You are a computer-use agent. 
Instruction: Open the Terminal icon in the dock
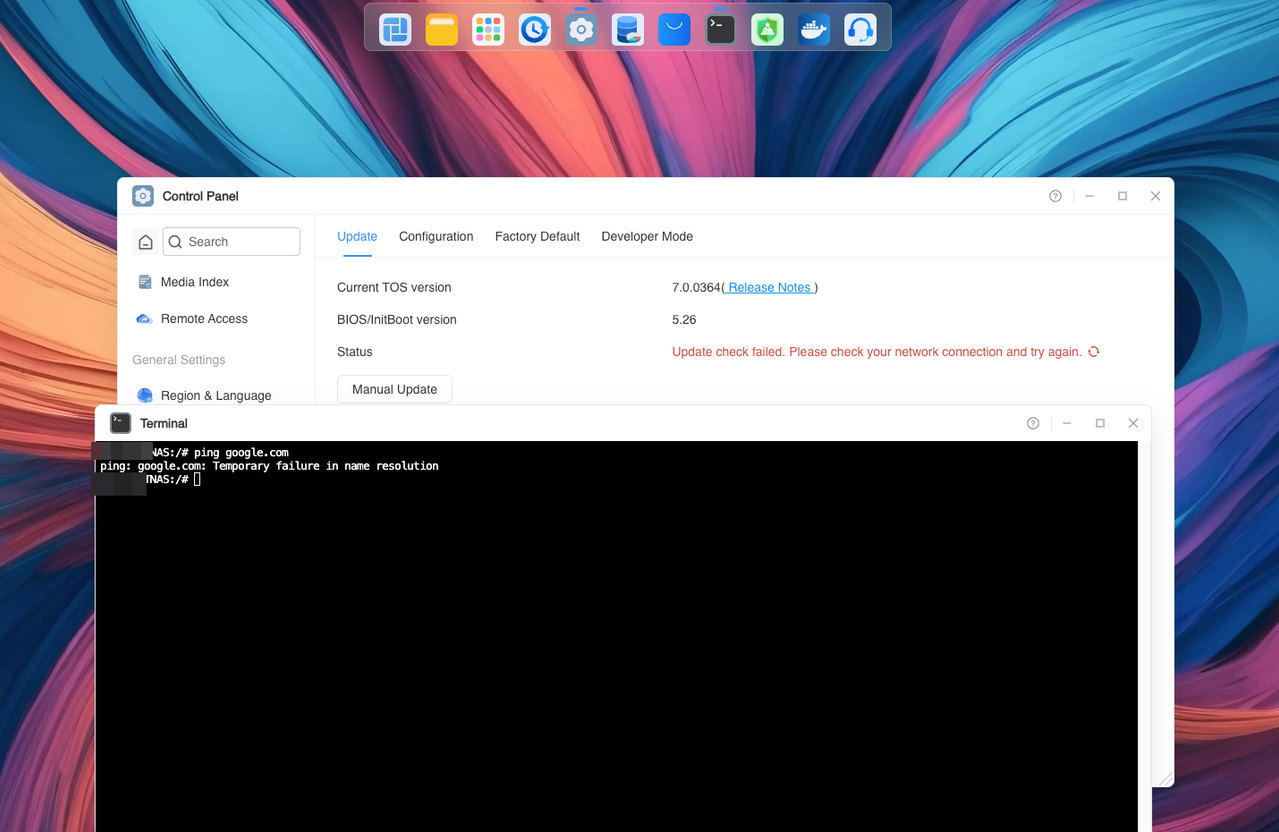721,30
